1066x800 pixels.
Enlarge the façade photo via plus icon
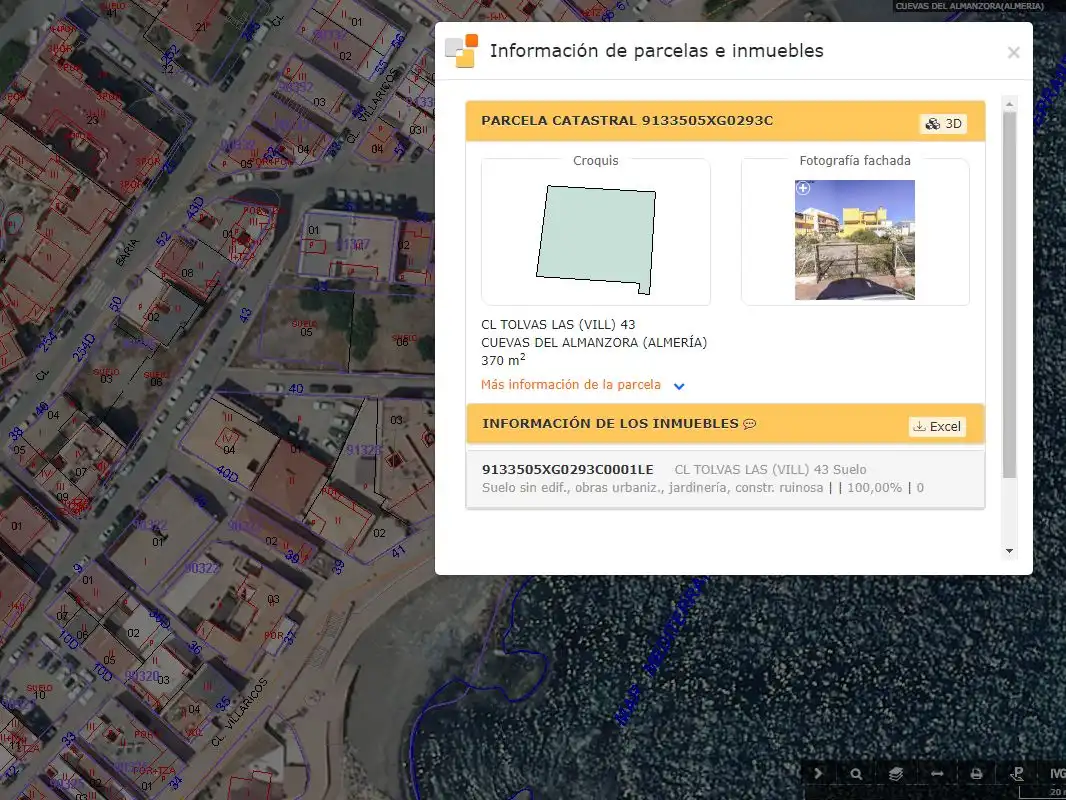(803, 188)
